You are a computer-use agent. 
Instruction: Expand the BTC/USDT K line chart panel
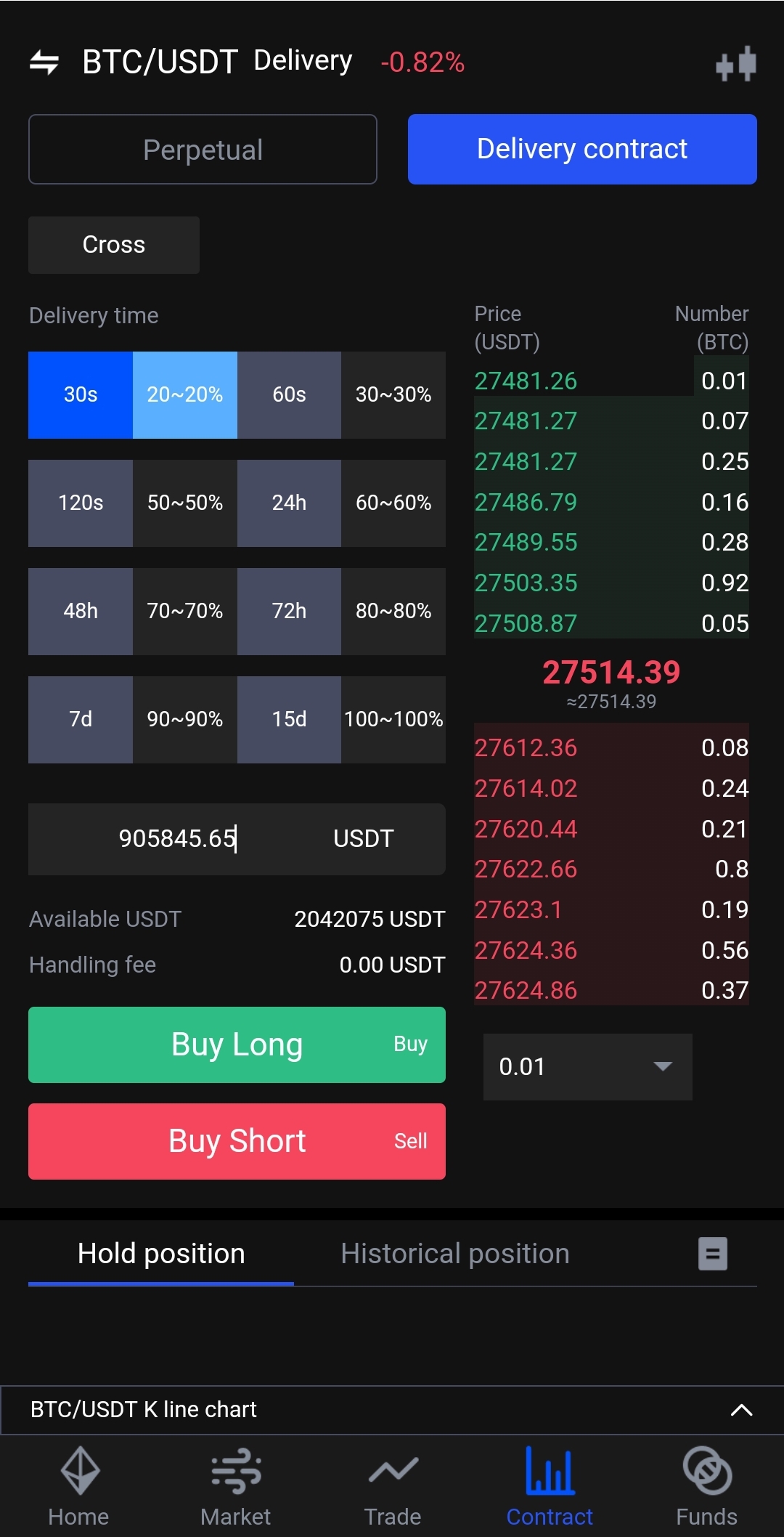(740, 1410)
